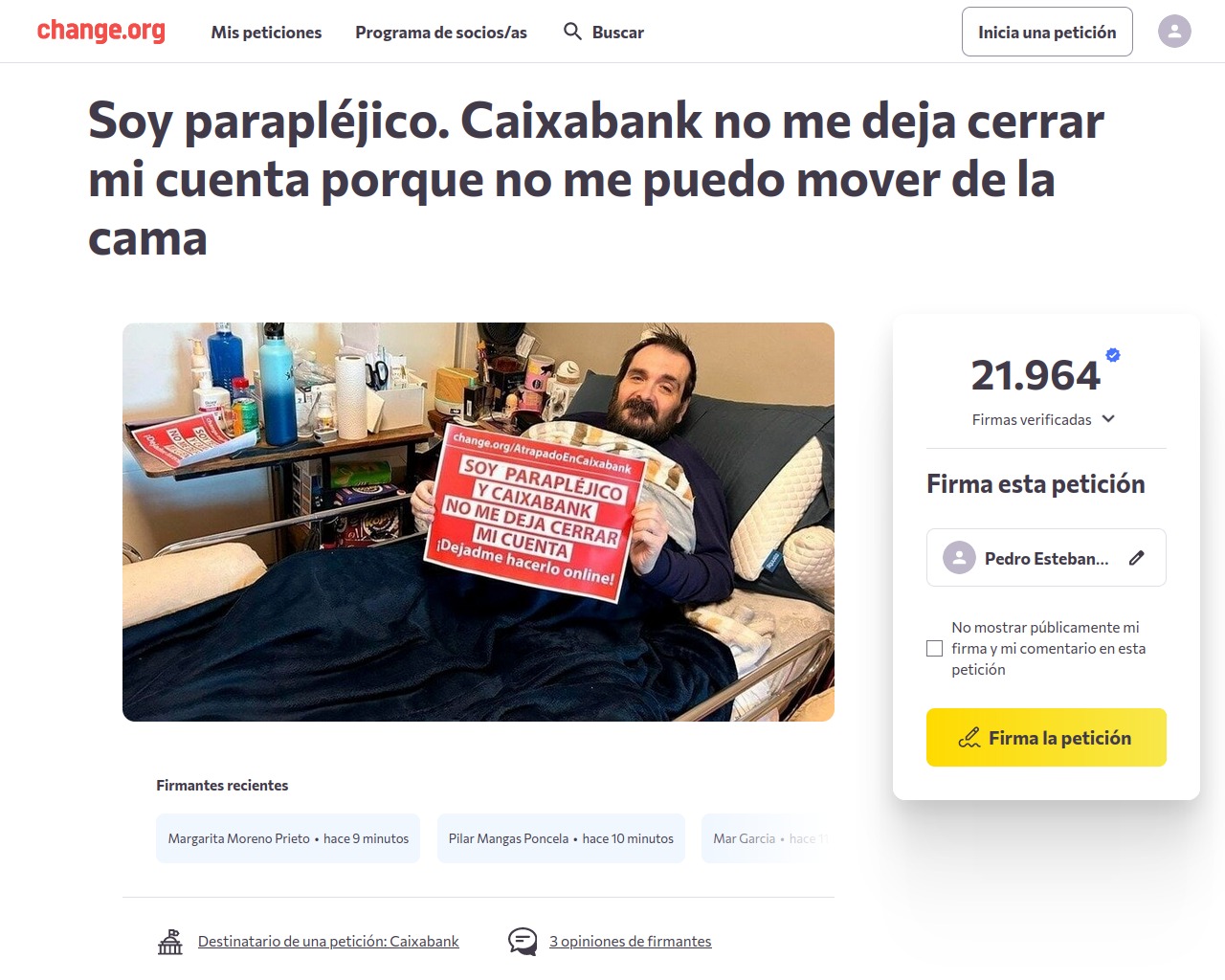Open the user profile avatar menu
This screenshot has width=1225, height=980.
1174,32
